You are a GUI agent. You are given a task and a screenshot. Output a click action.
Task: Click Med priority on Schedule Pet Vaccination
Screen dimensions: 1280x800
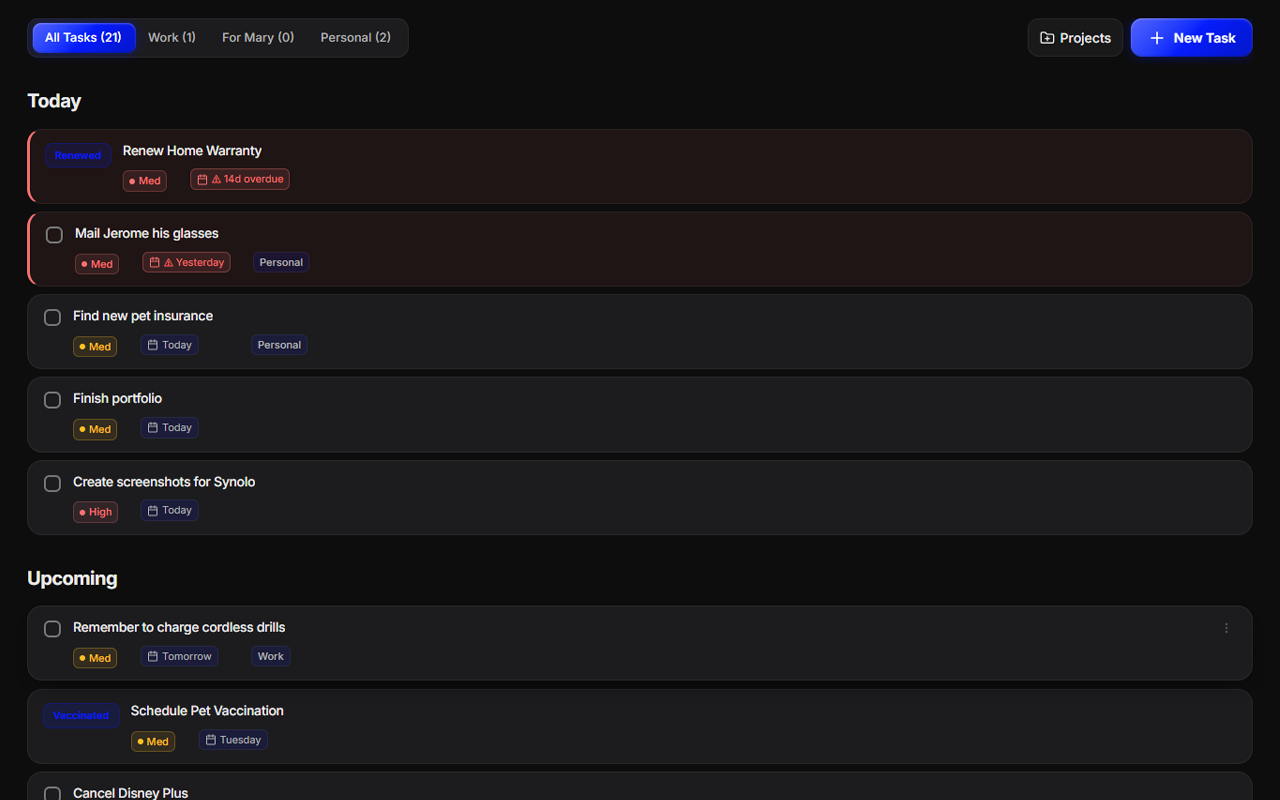tap(153, 742)
